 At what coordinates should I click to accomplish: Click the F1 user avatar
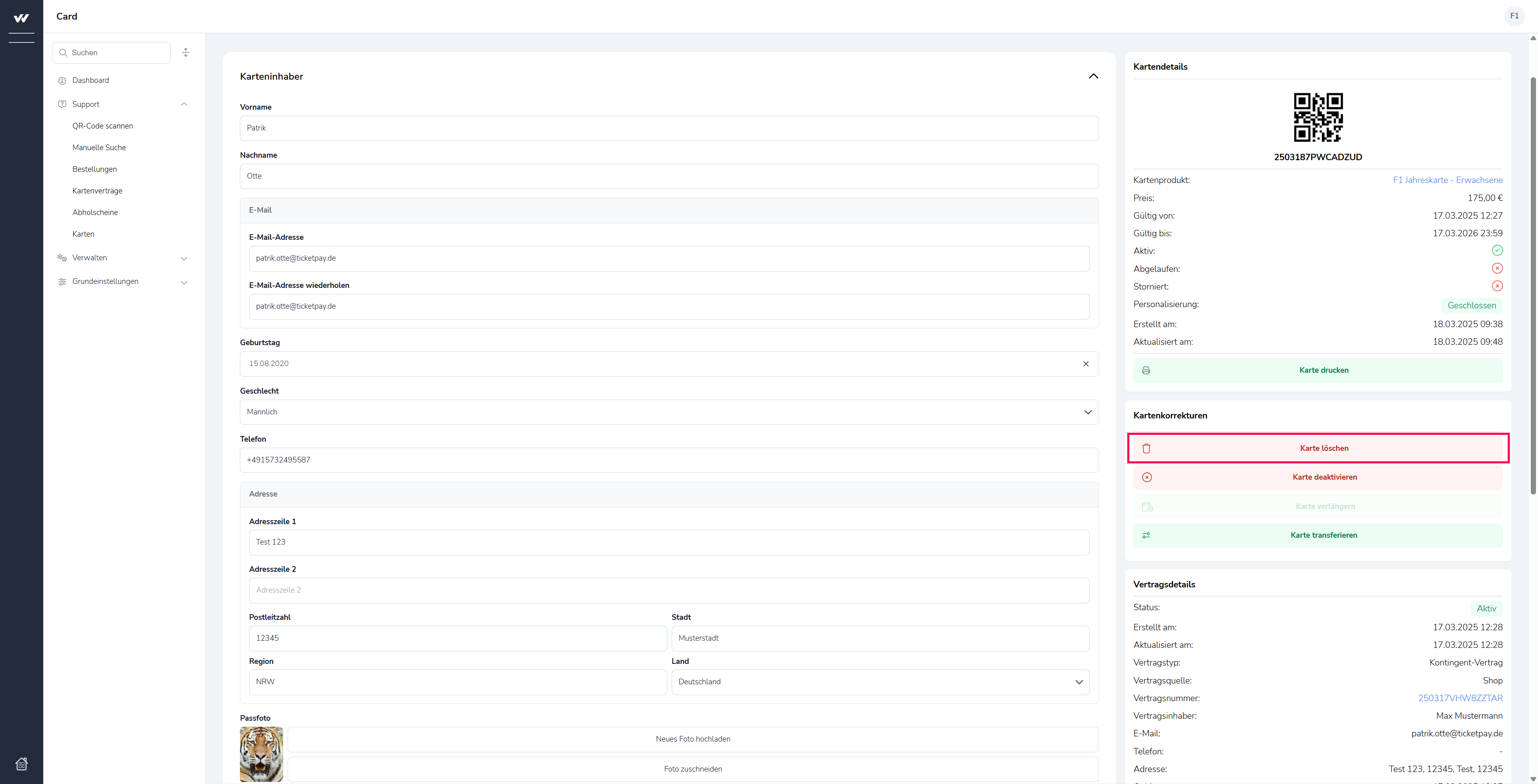[x=1514, y=16]
